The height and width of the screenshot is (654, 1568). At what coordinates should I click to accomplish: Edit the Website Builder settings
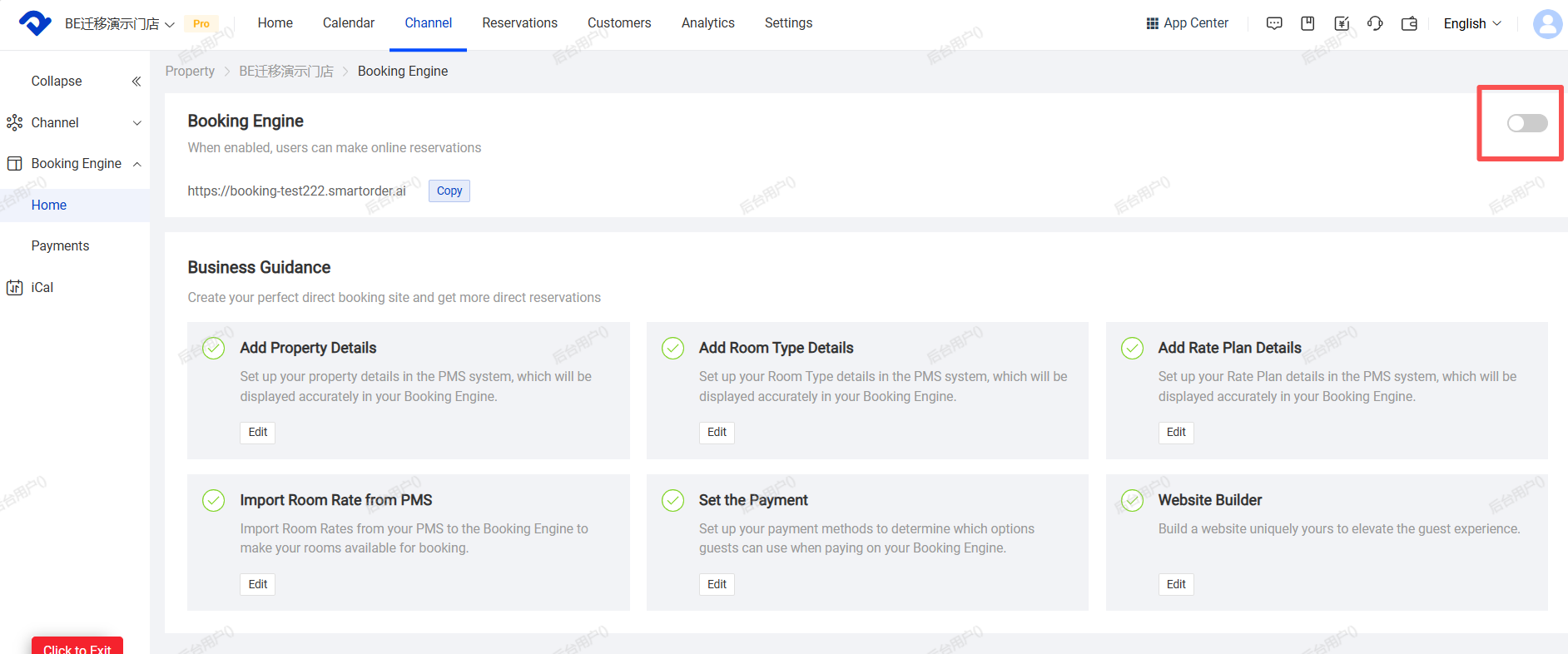click(x=1175, y=584)
